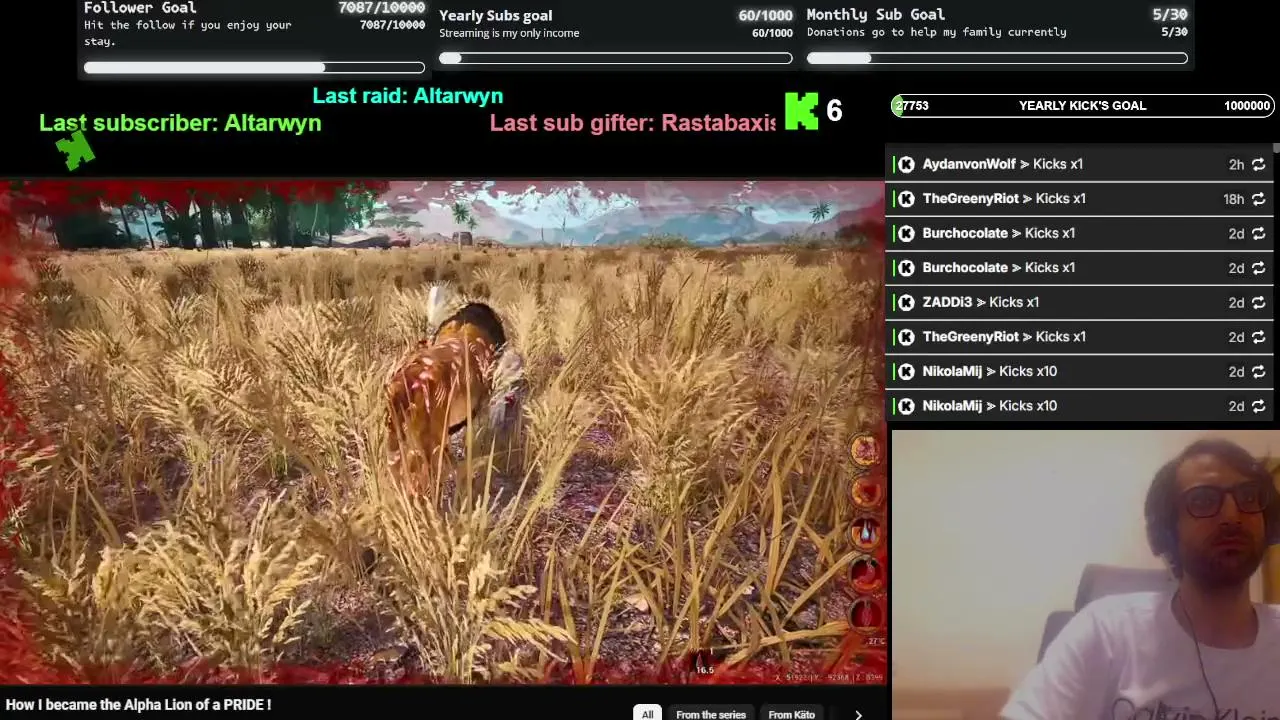Open the video title 'How I became the Alpha Lion of a PRIDE !'
The width and height of the screenshot is (1280, 720).
[138, 705]
